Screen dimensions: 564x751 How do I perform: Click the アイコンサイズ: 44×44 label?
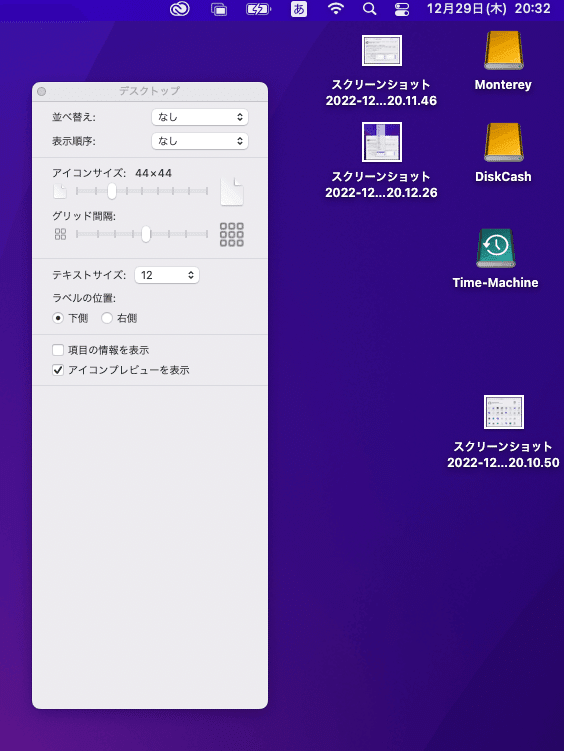(112, 173)
